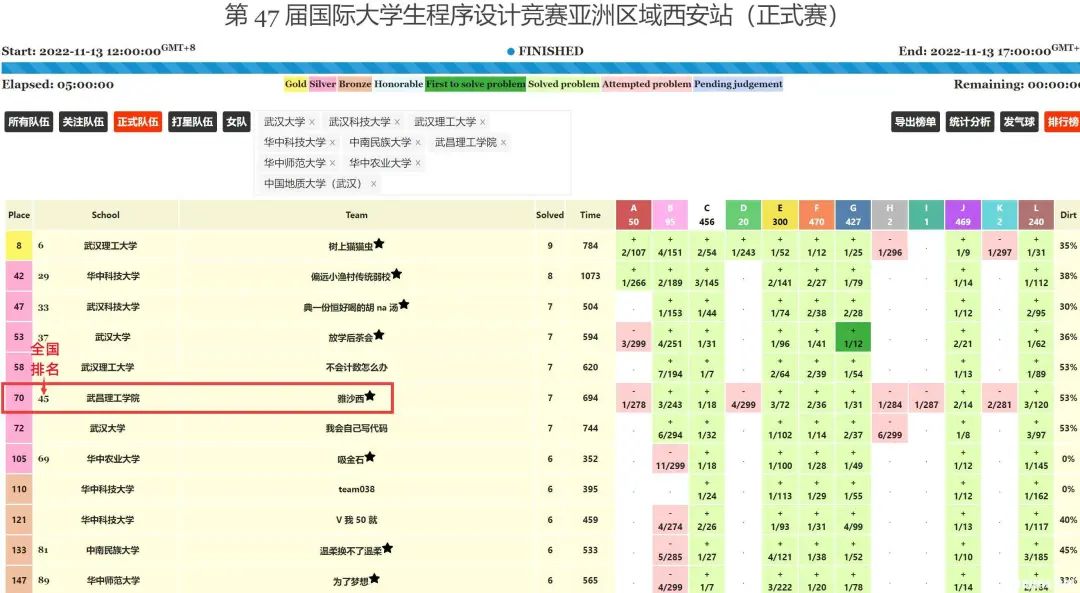1080x593 pixels.
Task: Click the star beside team 树上猫猫虫
Action: [x=379, y=243]
